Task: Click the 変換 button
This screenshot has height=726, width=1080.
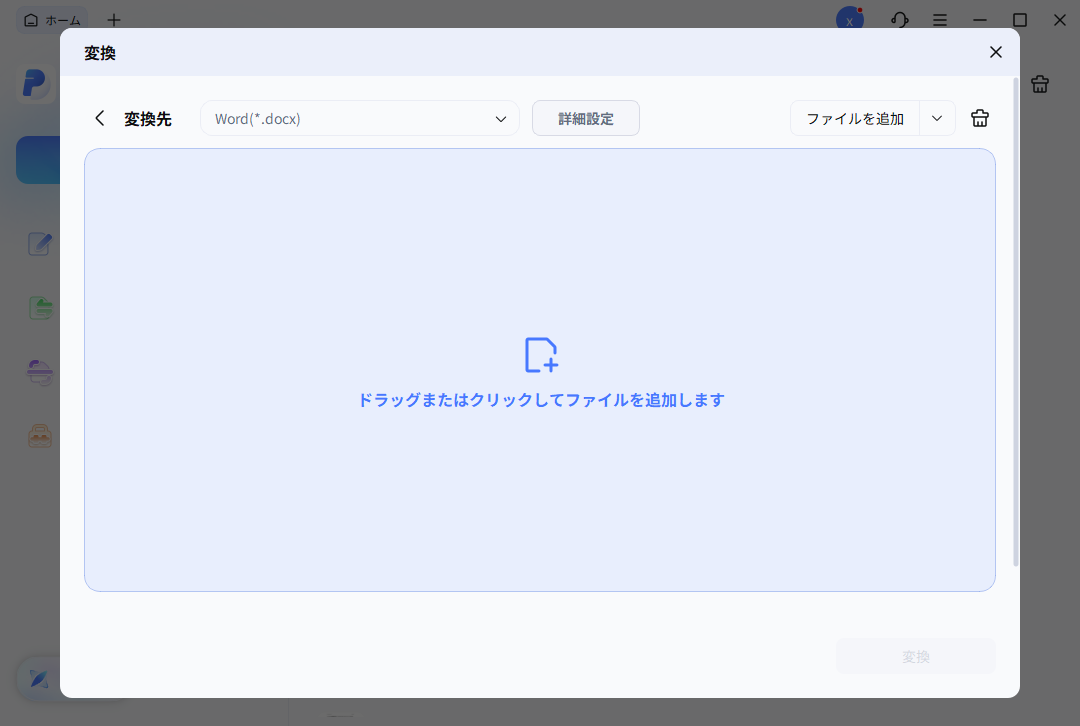Action: [x=915, y=655]
